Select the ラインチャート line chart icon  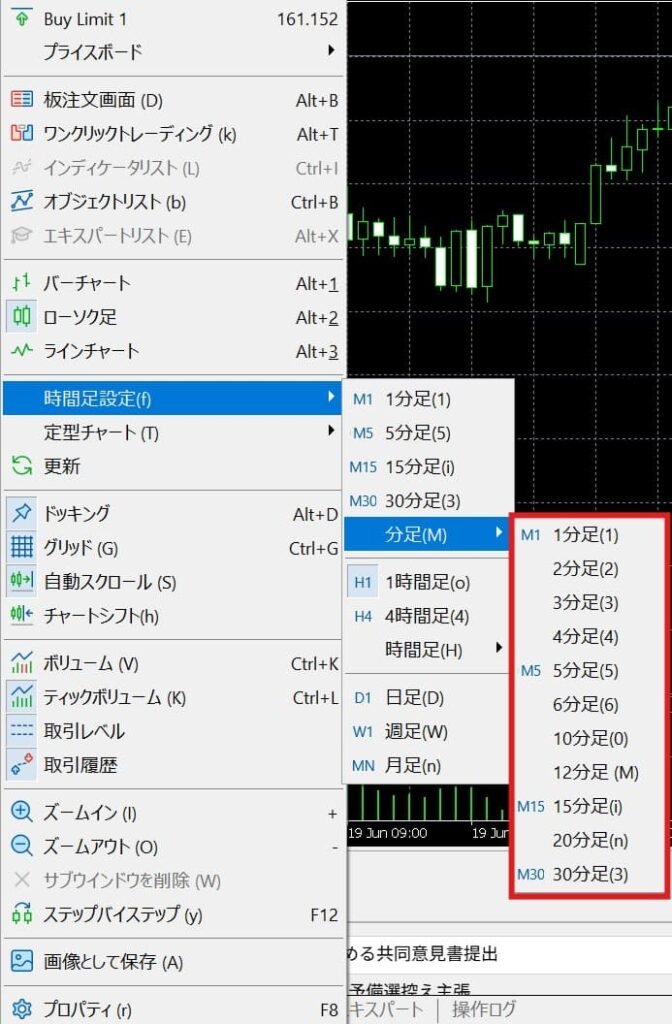click(22, 351)
